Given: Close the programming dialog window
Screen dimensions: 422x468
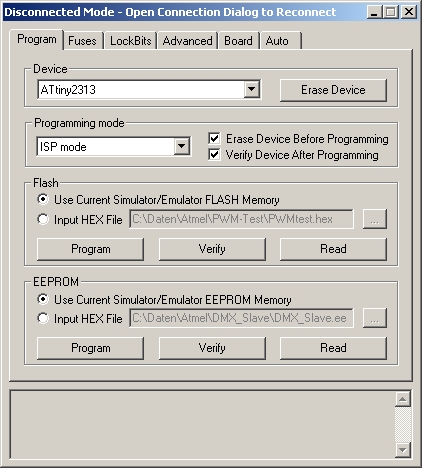Looking at the screenshot, I should coord(409,12).
